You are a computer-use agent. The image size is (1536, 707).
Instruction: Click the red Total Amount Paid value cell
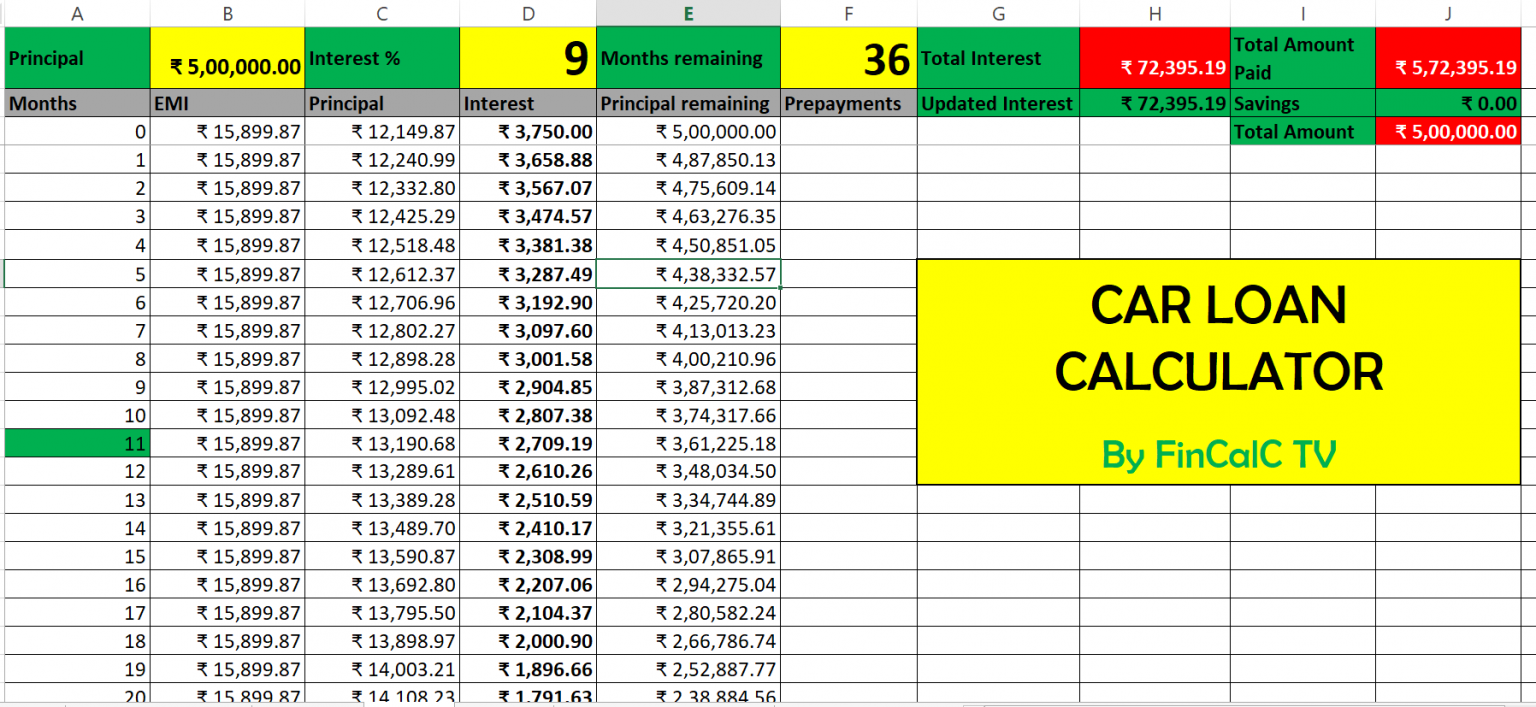pyautogui.click(x=1447, y=57)
